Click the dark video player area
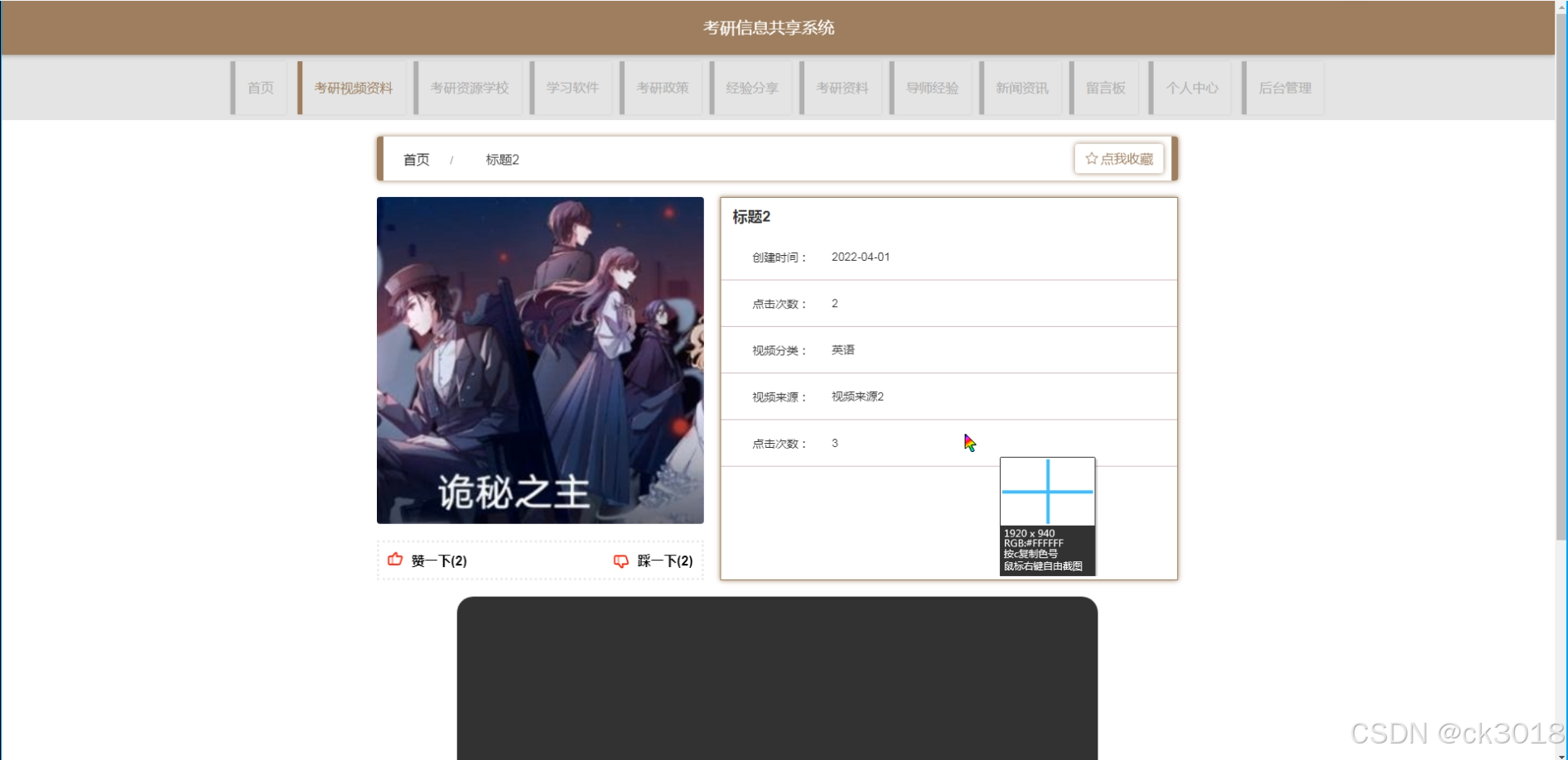Screen dimensions: 1568x760 tap(777, 678)
